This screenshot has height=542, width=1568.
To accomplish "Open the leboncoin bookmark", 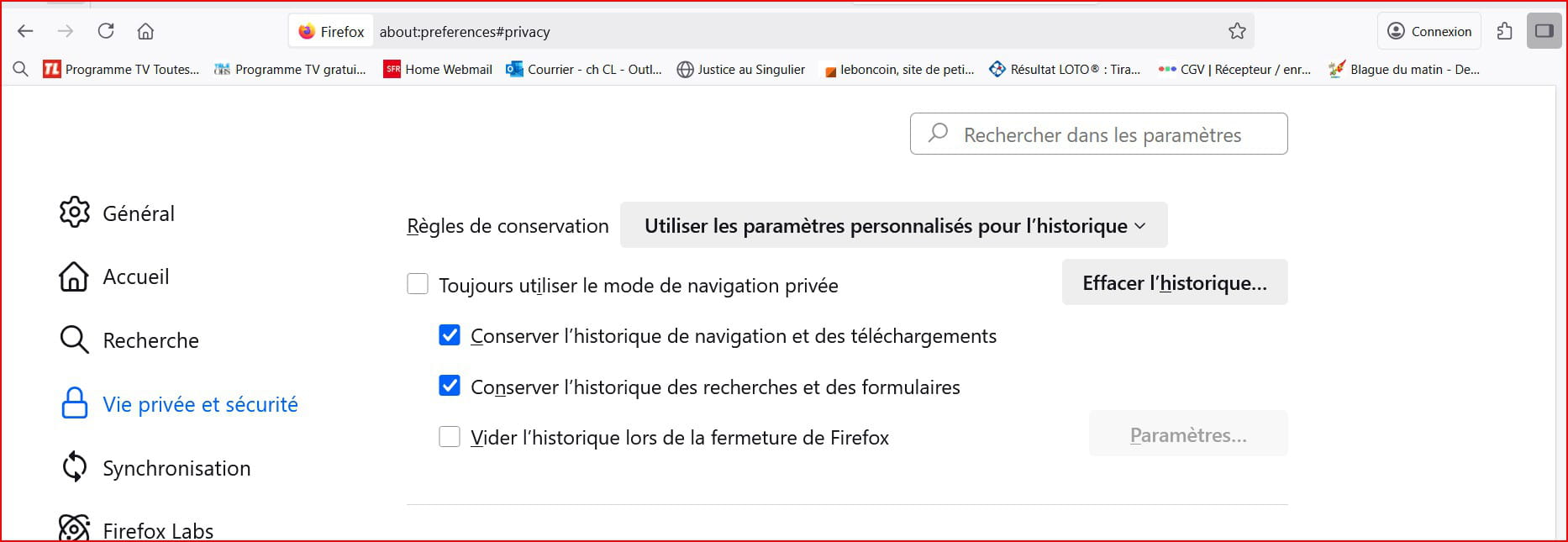I will click(900, 70).
